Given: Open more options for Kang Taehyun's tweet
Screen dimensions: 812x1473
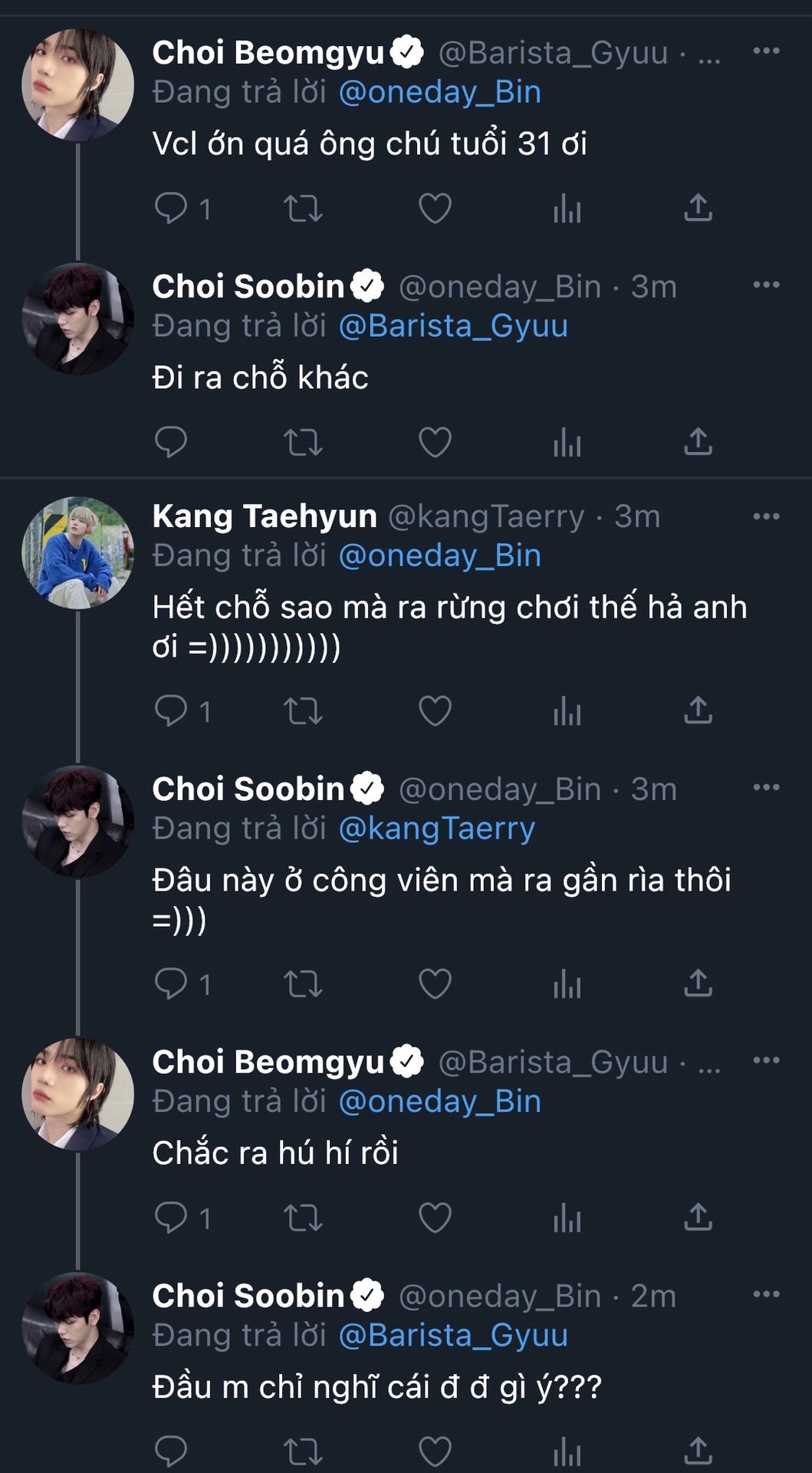Looking at the screenshot, I should [x=766, y=516].
